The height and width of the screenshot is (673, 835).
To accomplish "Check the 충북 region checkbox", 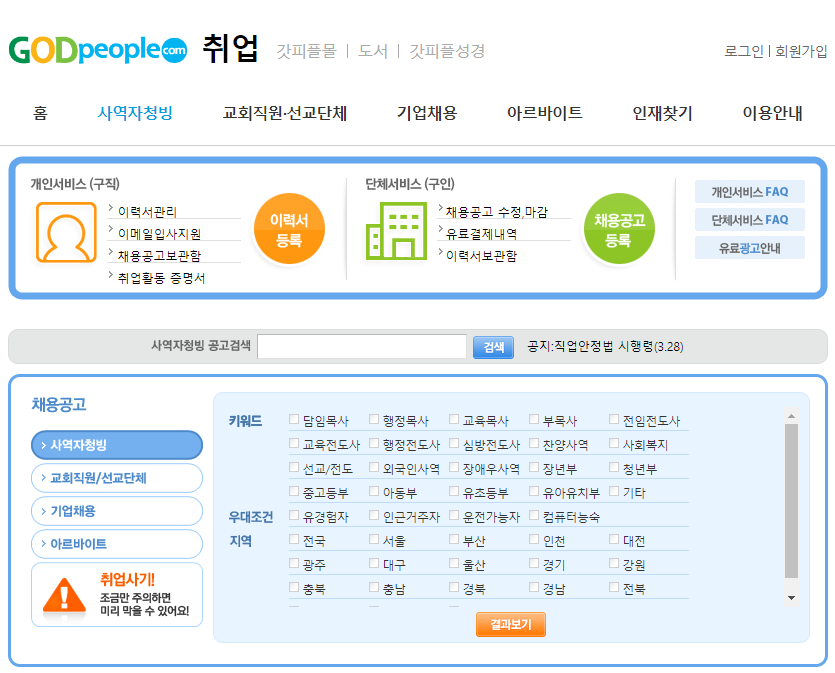I will 294,587.
